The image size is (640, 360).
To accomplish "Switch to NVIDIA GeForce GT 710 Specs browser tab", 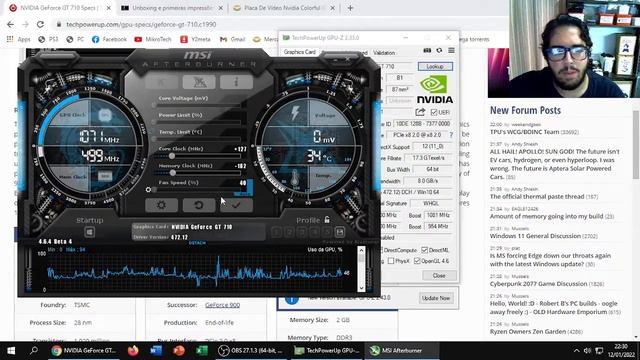I will point(59,8).
